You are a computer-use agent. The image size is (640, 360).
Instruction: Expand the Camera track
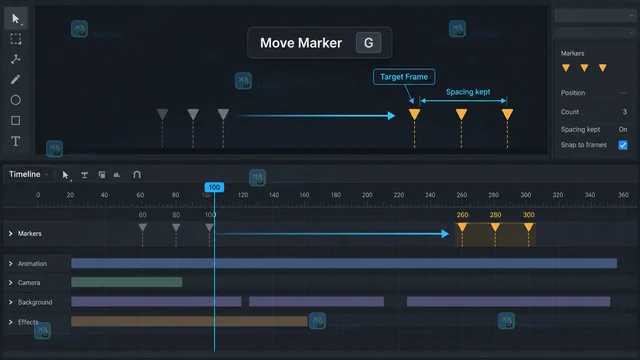pos(11,282)
